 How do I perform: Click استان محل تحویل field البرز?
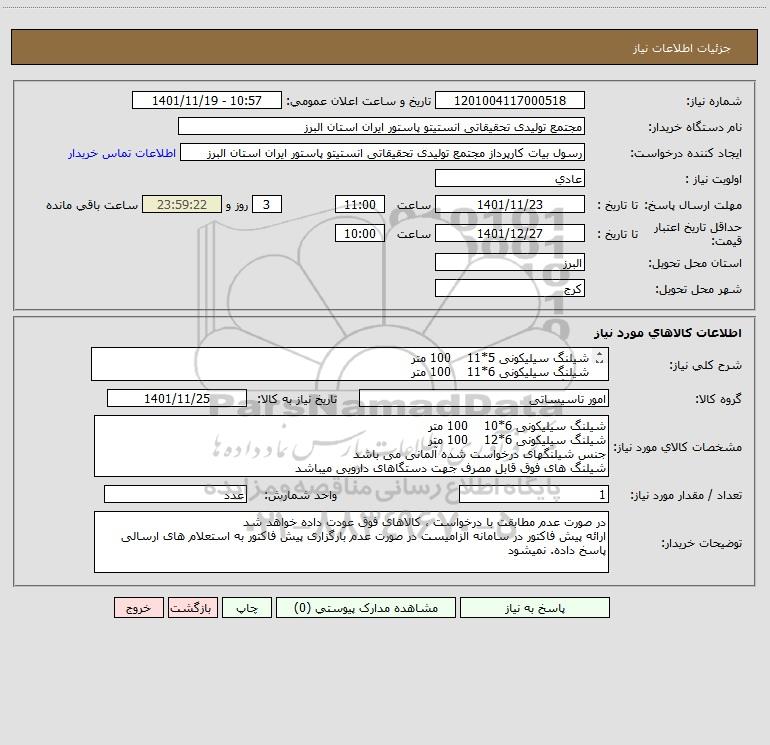[x=510, y=263]
